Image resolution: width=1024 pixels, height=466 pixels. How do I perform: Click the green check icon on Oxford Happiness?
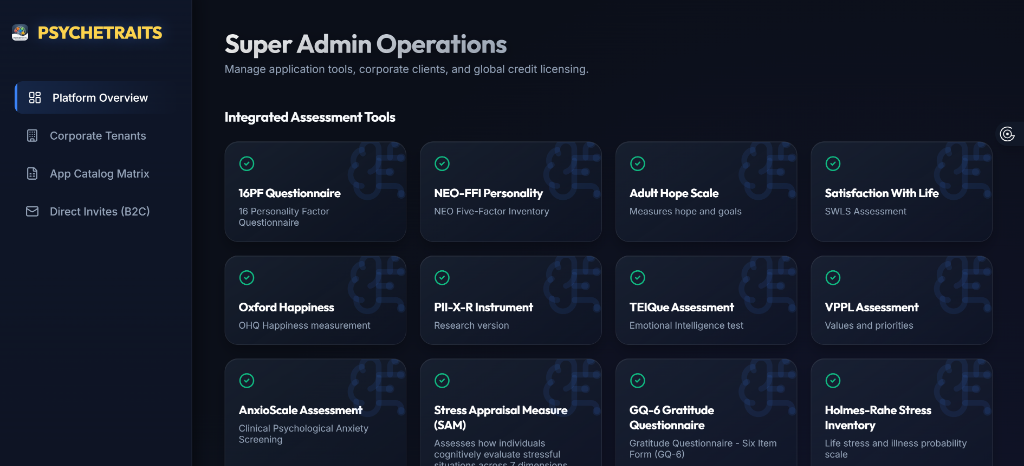coord(247,278)
